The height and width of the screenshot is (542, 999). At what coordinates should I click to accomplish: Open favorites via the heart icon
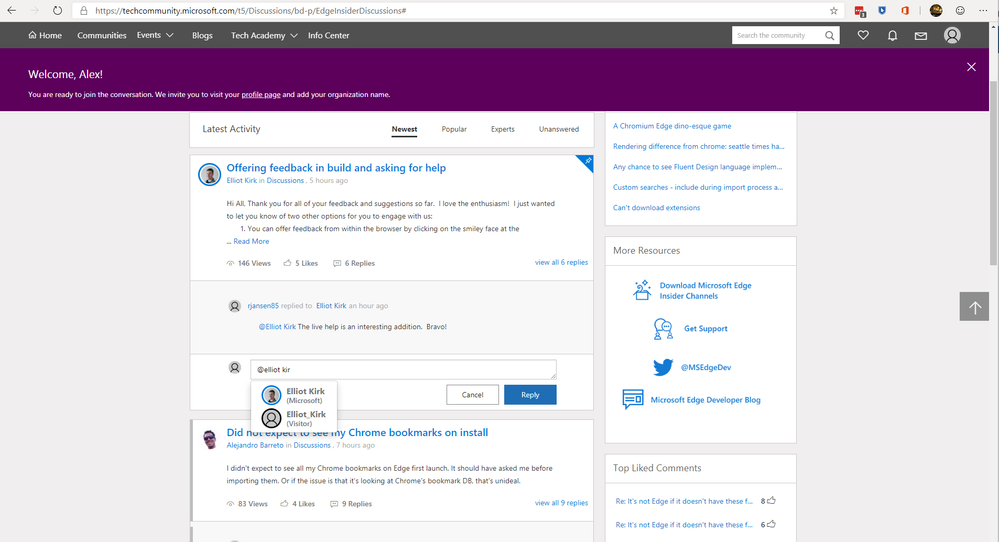coord(863,36)
